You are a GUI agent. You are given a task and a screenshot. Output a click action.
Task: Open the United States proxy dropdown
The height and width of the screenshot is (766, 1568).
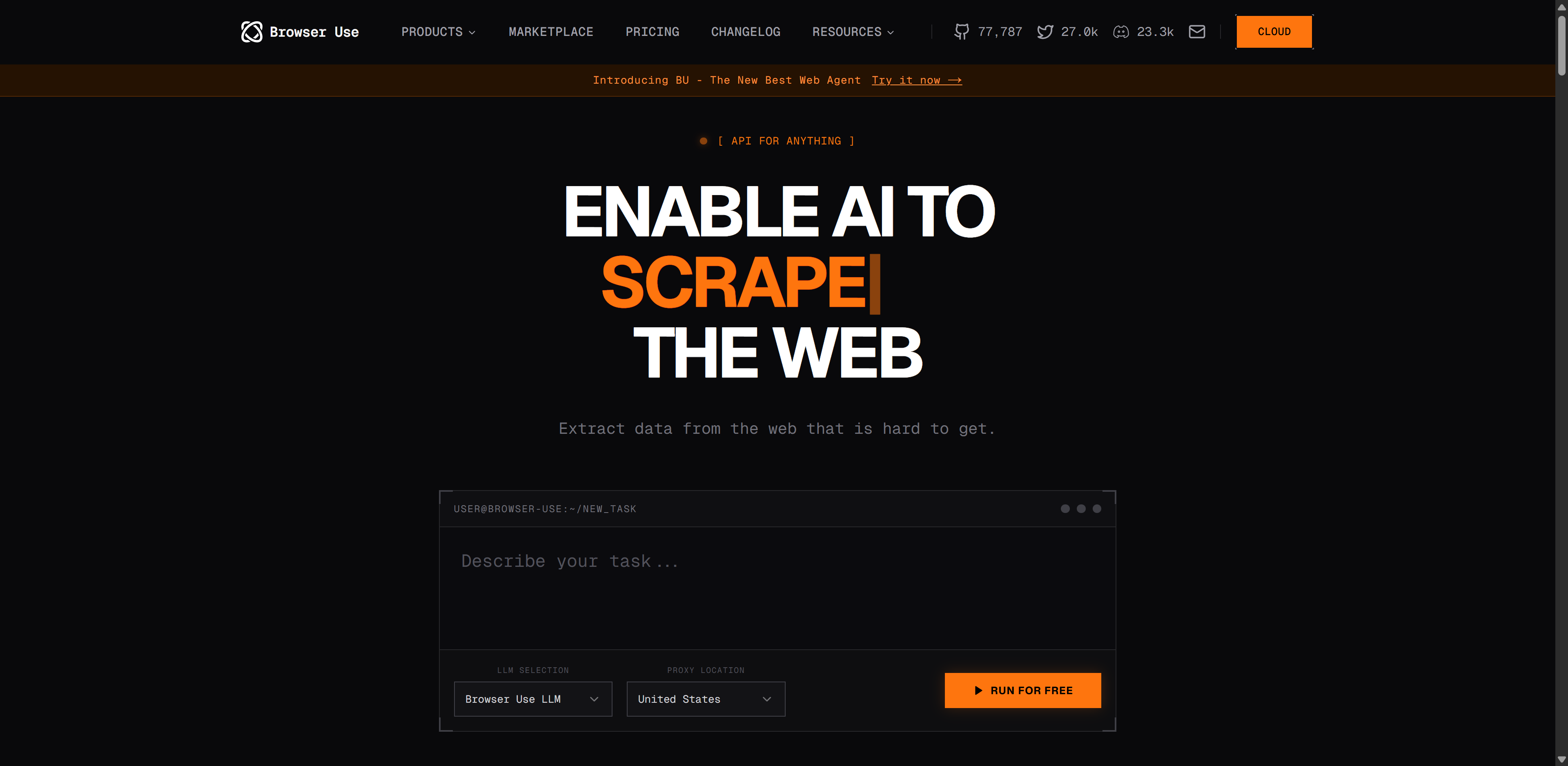pos(706,699)
